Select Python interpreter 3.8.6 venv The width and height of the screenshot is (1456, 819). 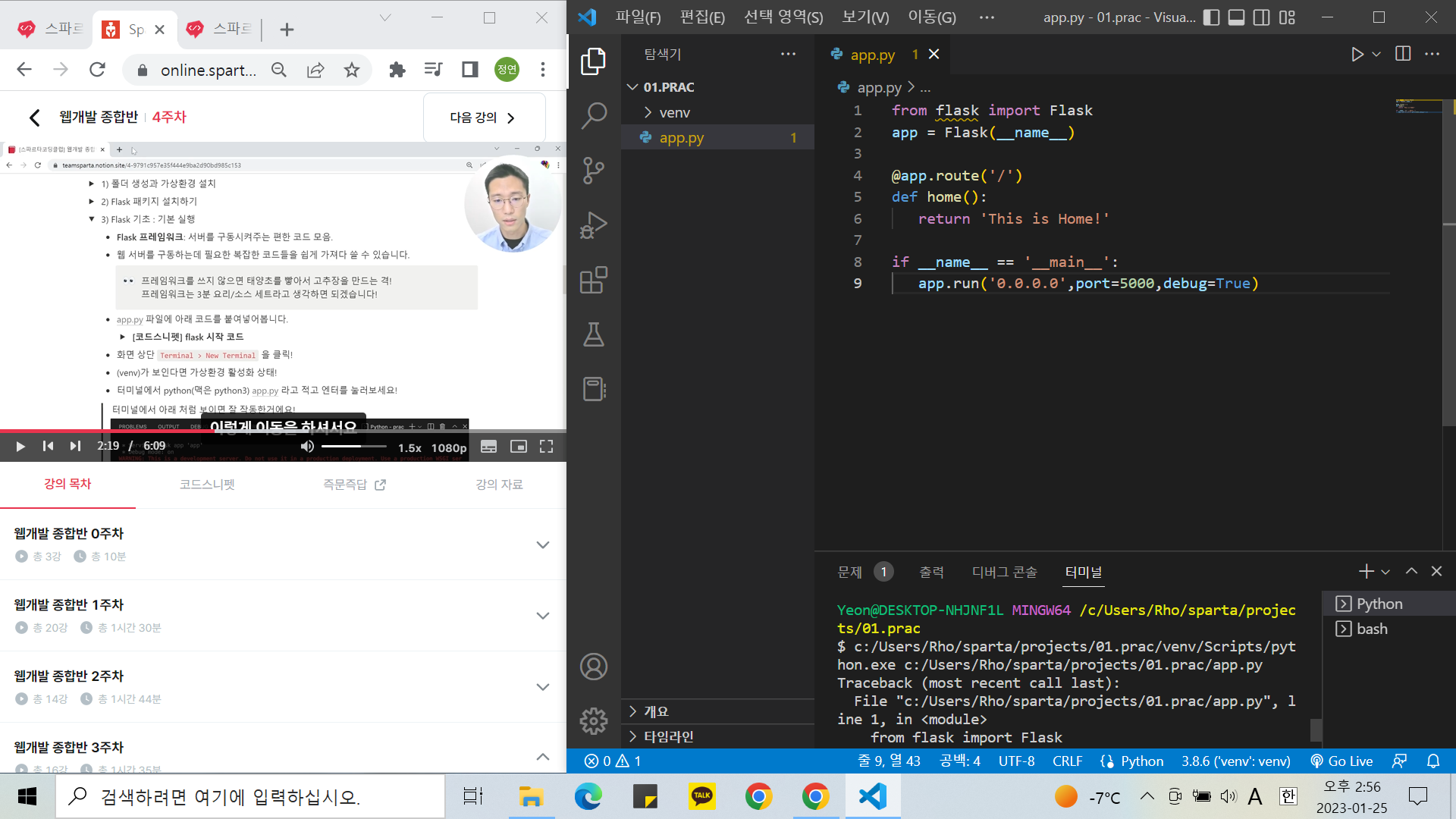pos(1235,761)
